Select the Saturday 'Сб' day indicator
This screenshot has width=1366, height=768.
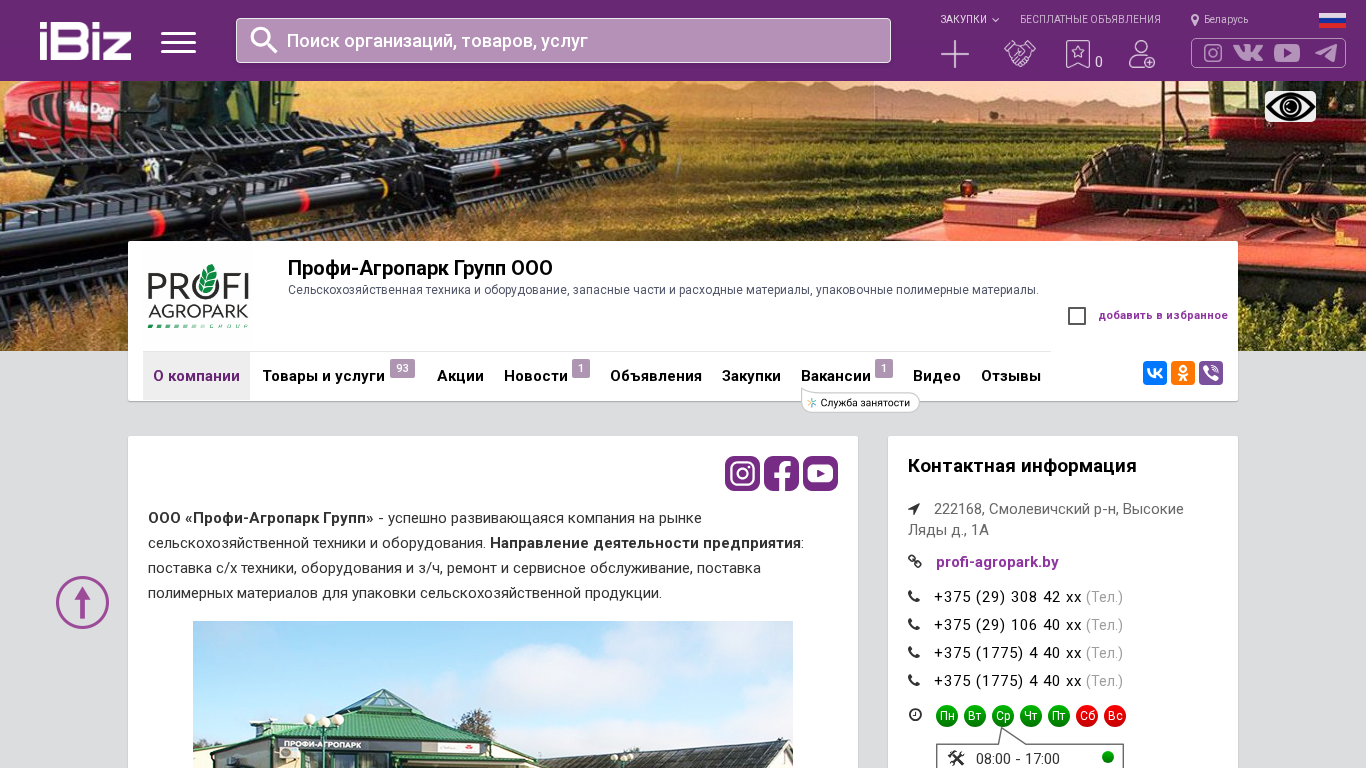(1087, 716)
